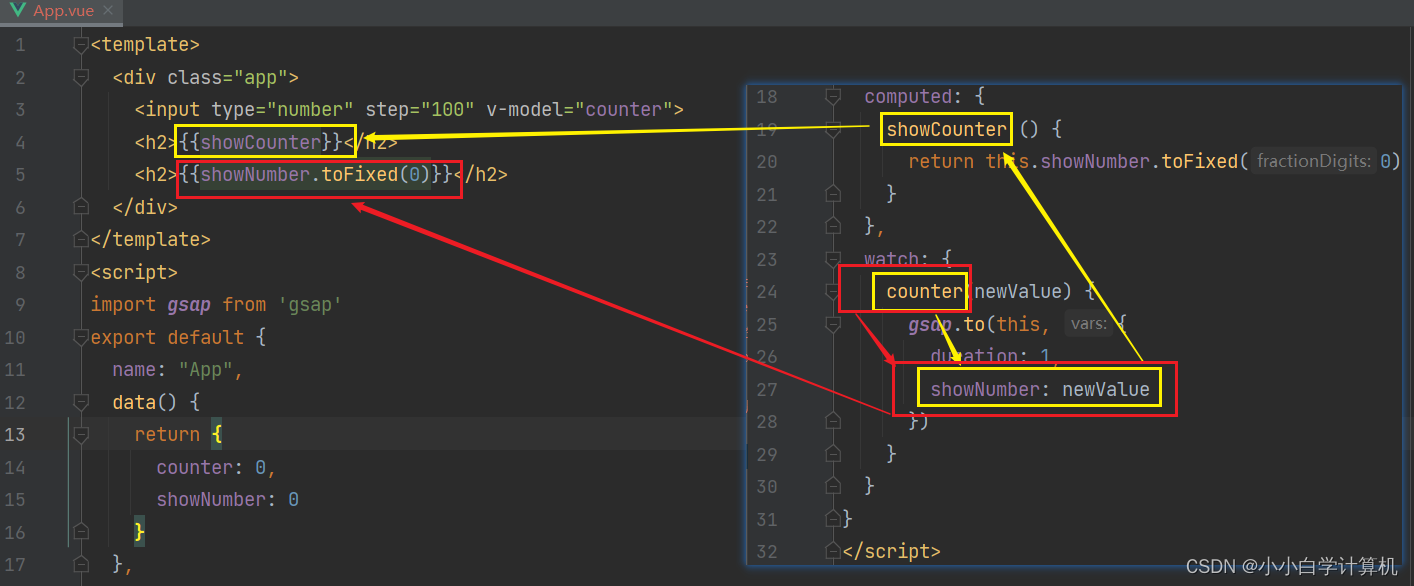Click showNumber.toFixed(0) expression on line 5

[x=316, y=175]
